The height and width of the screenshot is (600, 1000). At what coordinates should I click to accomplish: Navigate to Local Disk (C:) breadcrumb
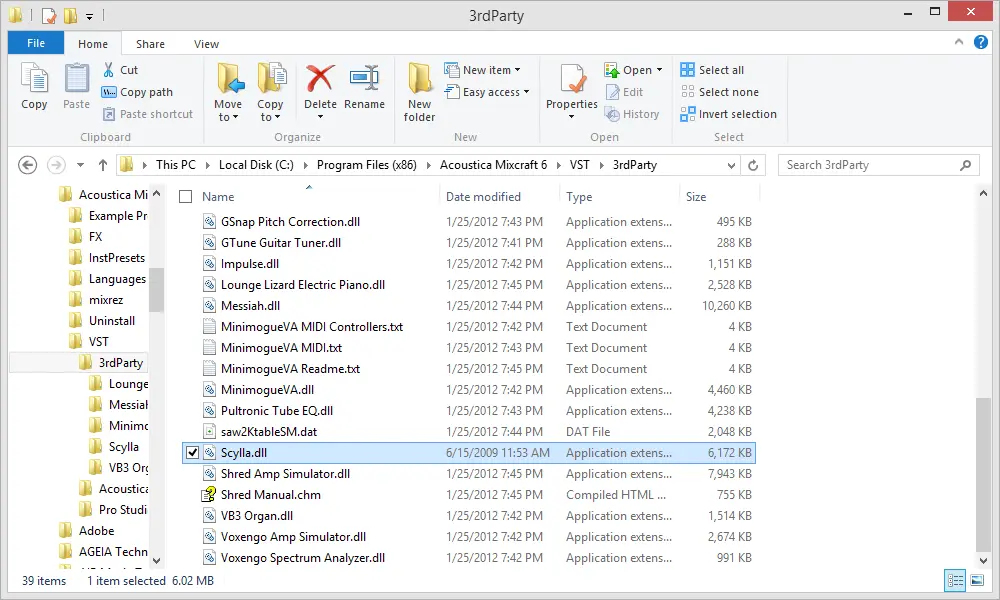tap(256, 165)
